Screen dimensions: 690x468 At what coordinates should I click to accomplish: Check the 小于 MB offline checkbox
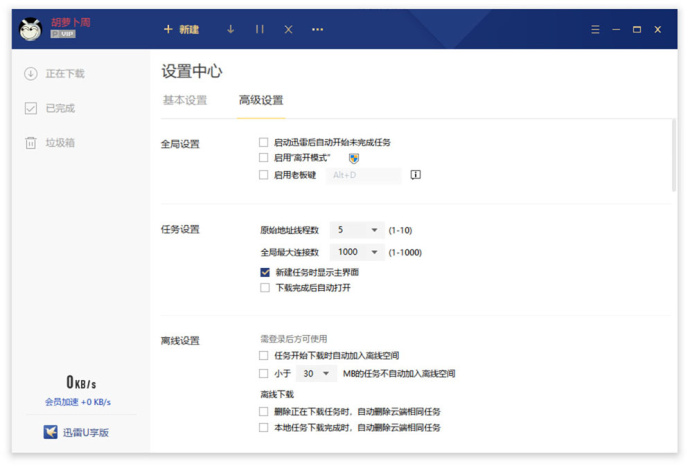[x=264, y=373]
